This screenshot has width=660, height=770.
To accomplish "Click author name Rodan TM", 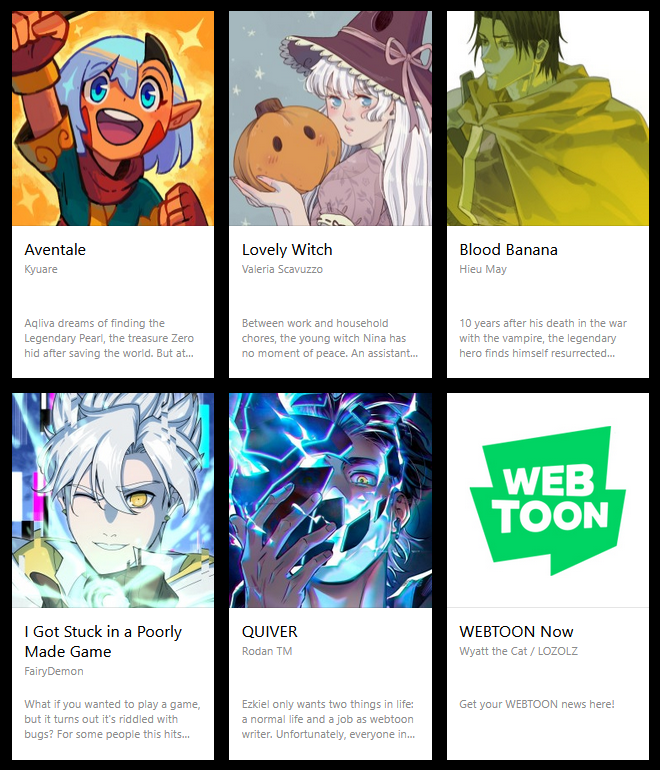I will (267, 651).
